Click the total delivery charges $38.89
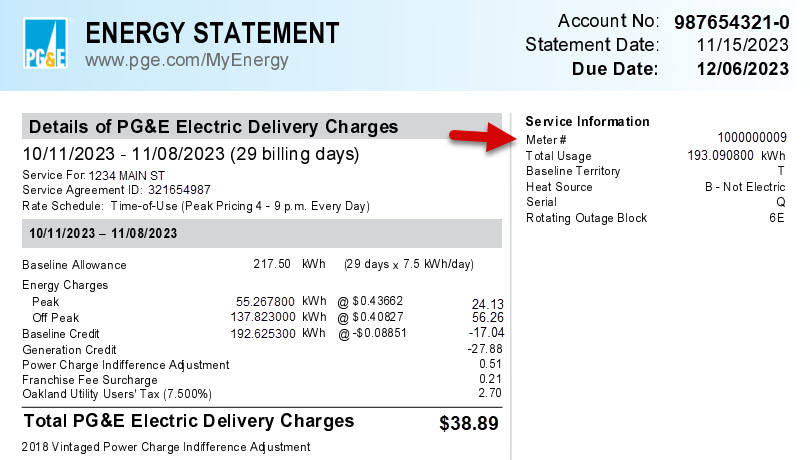 pyautogui.click(x=470, y=424)
